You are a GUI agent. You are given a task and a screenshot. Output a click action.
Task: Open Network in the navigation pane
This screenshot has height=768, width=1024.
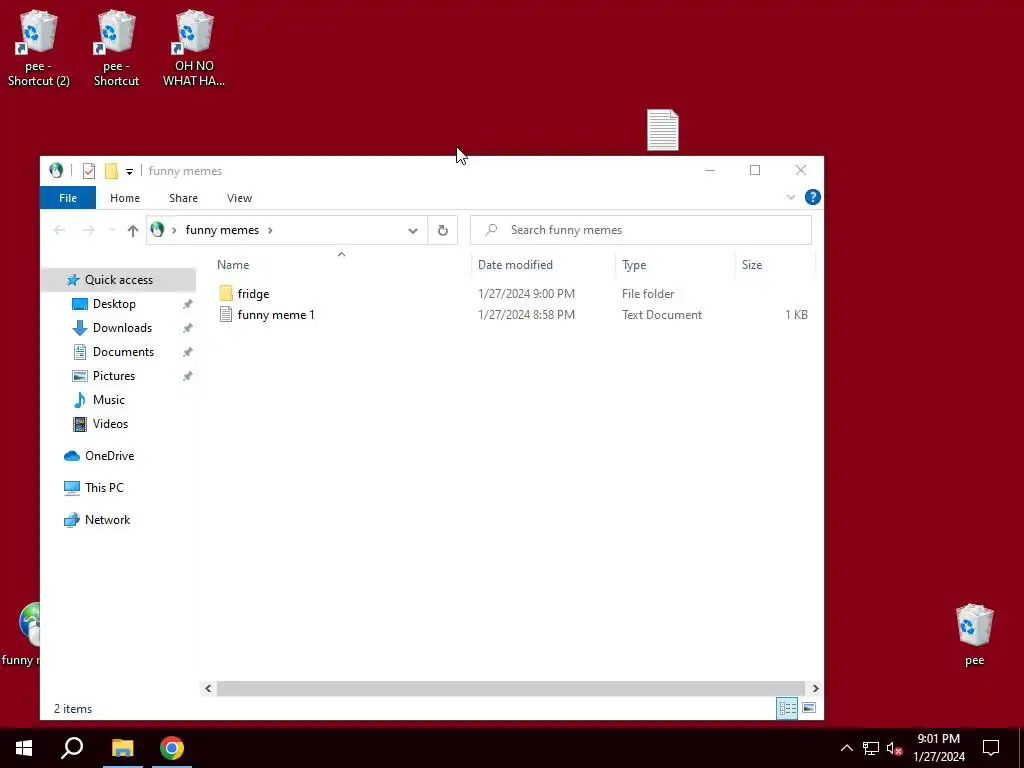(107, 520)
